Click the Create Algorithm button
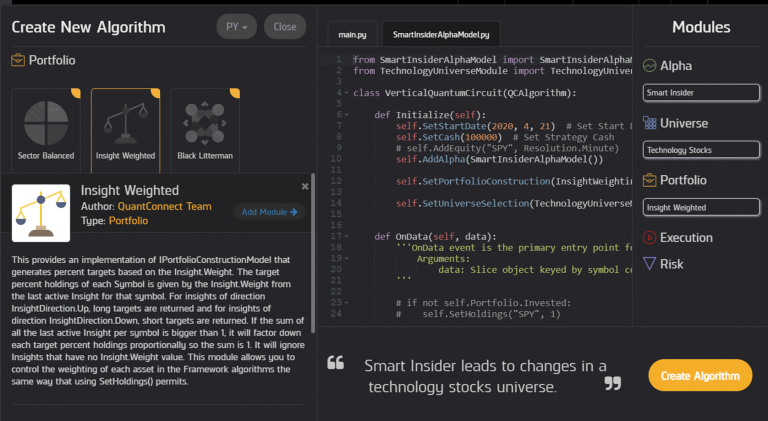 (x=700, y=375)
